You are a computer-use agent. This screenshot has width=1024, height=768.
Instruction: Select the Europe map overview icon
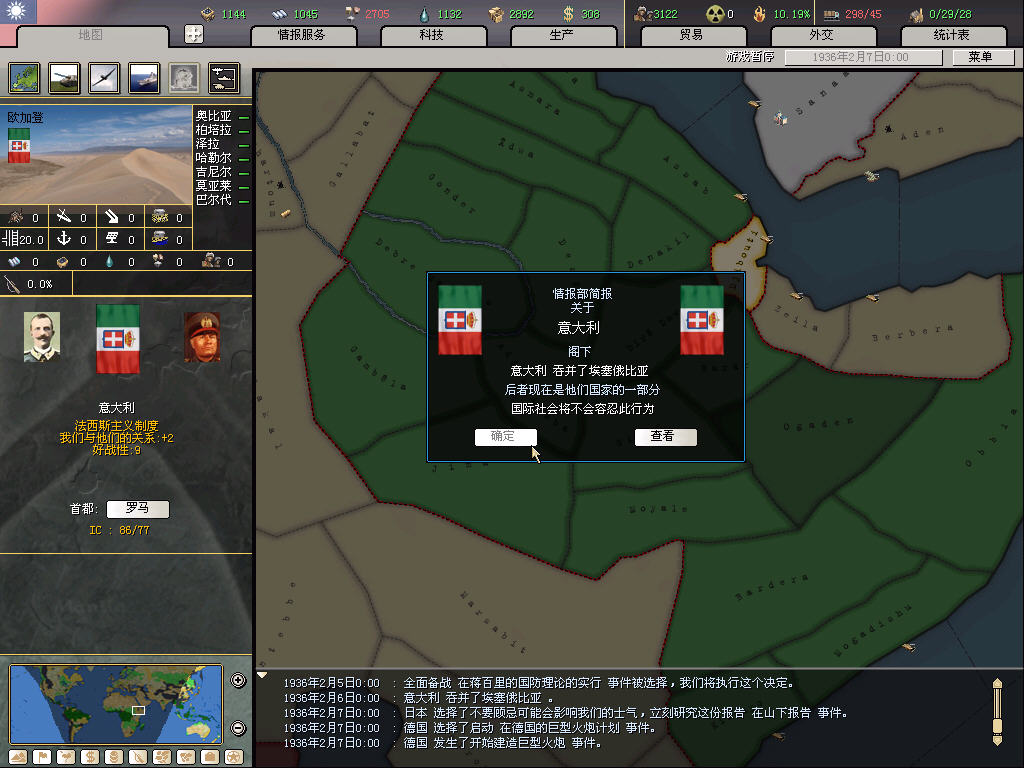pos(25,78)
